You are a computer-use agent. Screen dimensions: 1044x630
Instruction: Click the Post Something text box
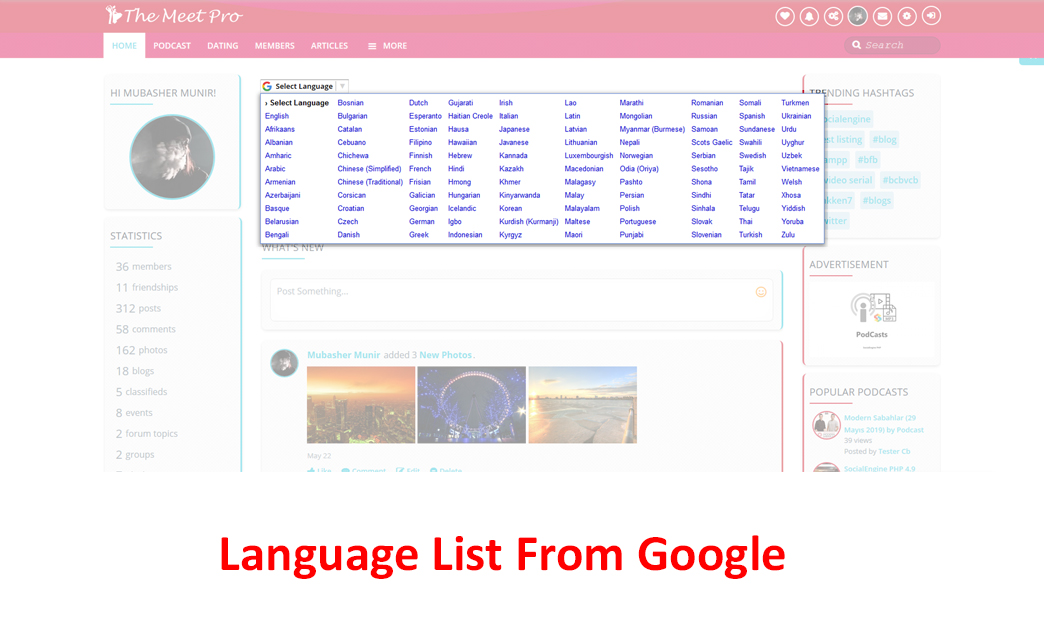pos(510,292)
